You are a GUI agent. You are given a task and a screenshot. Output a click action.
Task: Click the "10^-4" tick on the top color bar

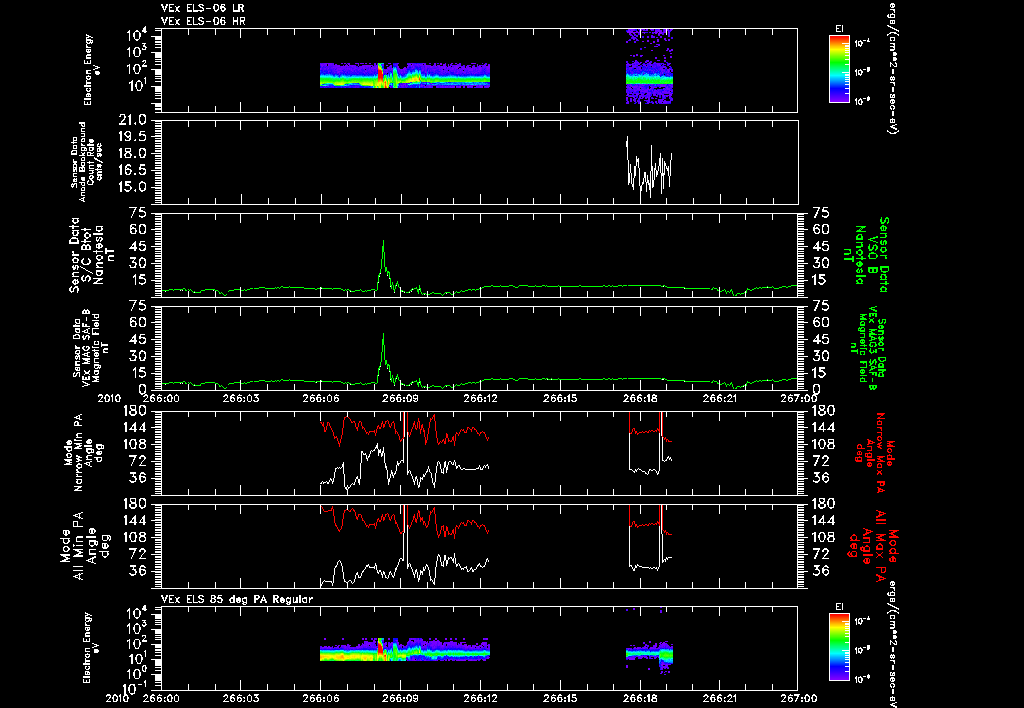click(862, 44)
